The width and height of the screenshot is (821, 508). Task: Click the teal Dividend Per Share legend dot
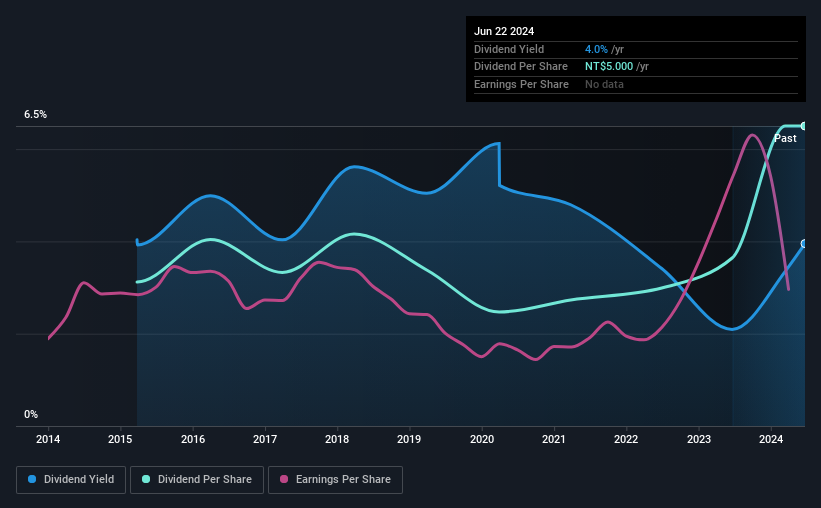(146, 479)
